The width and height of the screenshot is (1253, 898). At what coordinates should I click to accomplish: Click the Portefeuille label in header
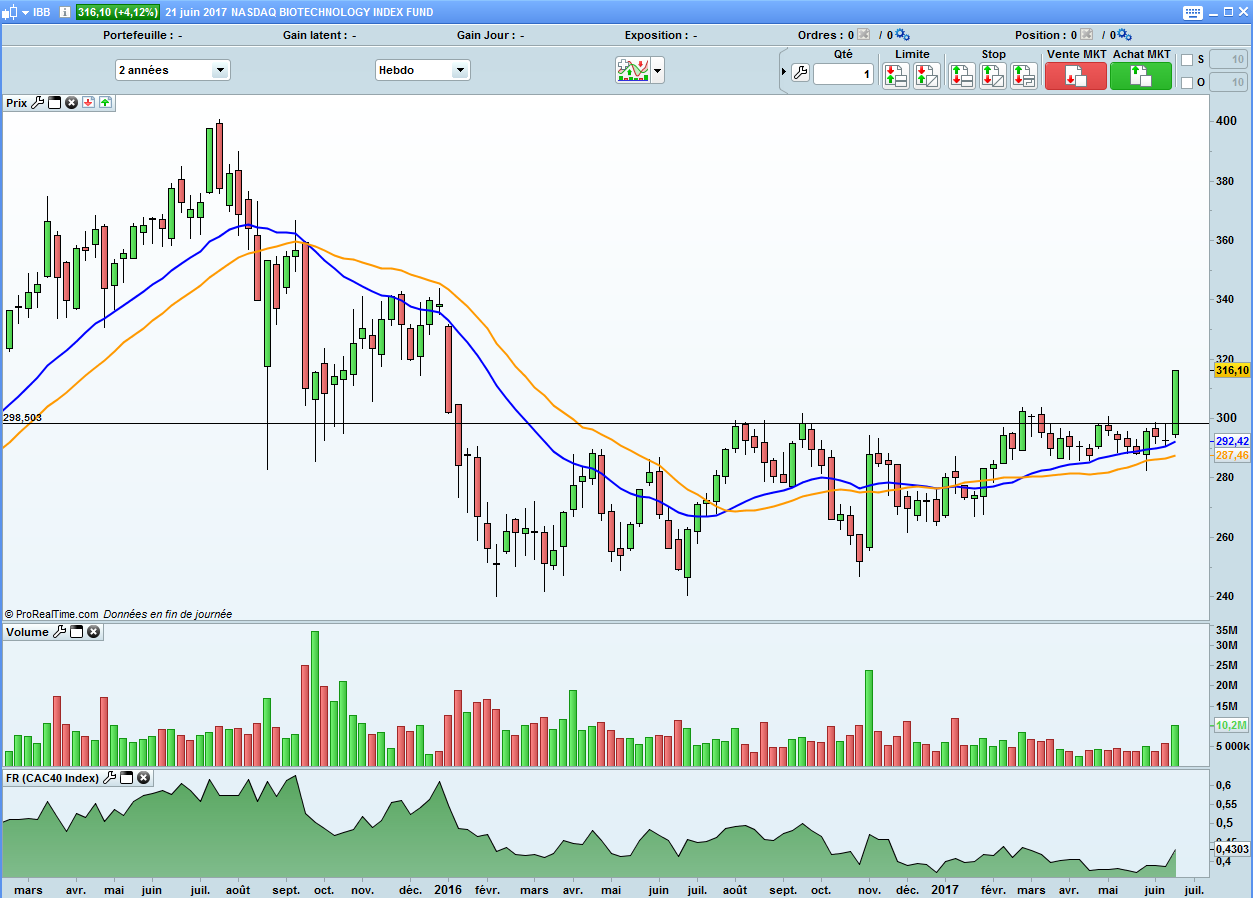(137, 35)
